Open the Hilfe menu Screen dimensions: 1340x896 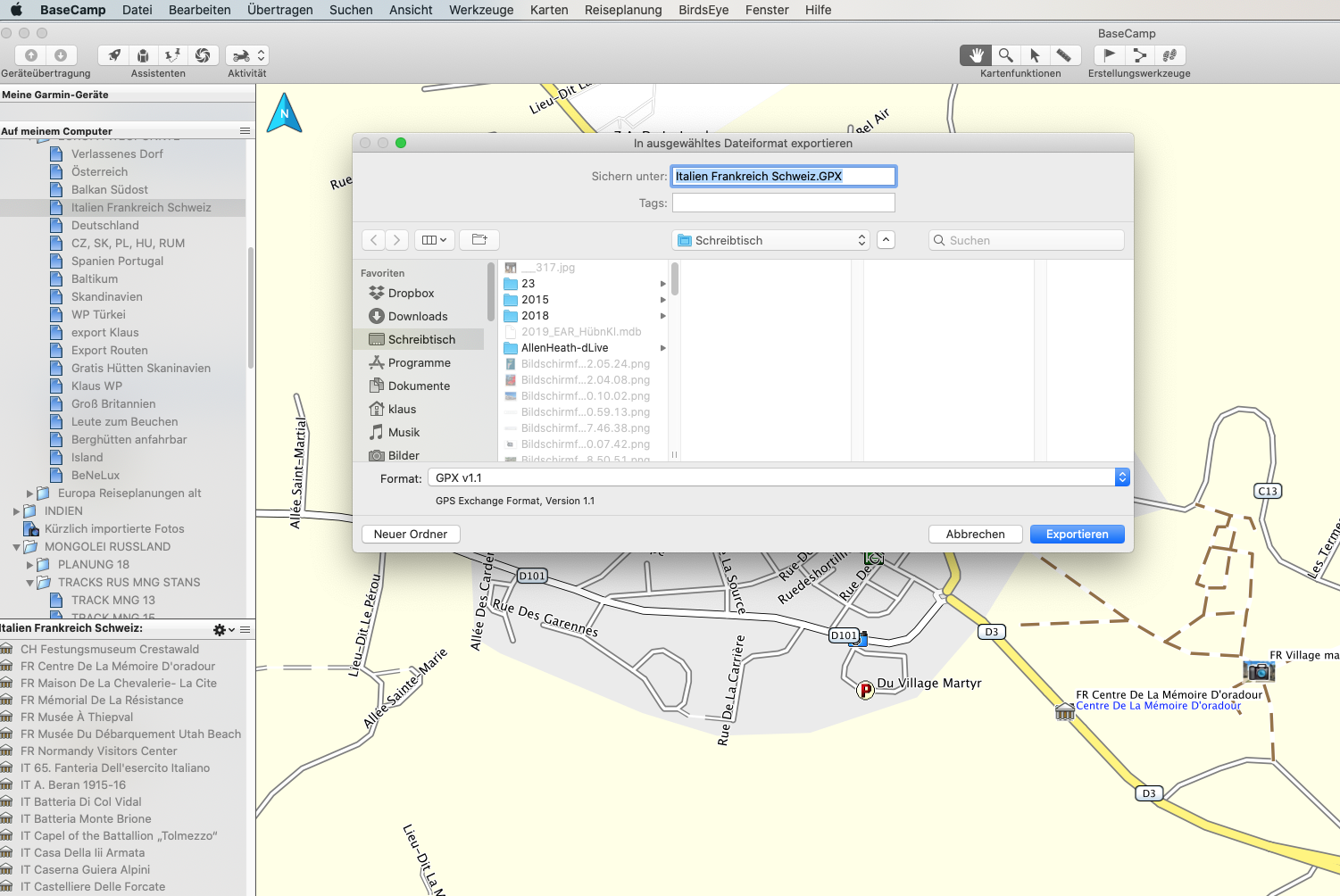pos(818,10)
